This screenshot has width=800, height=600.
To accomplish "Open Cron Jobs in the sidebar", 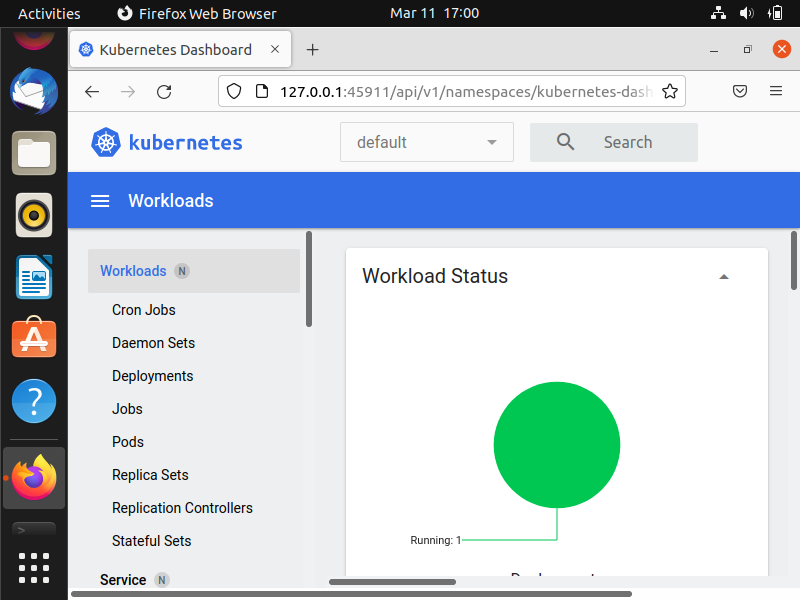I will (x=144, y=310).
